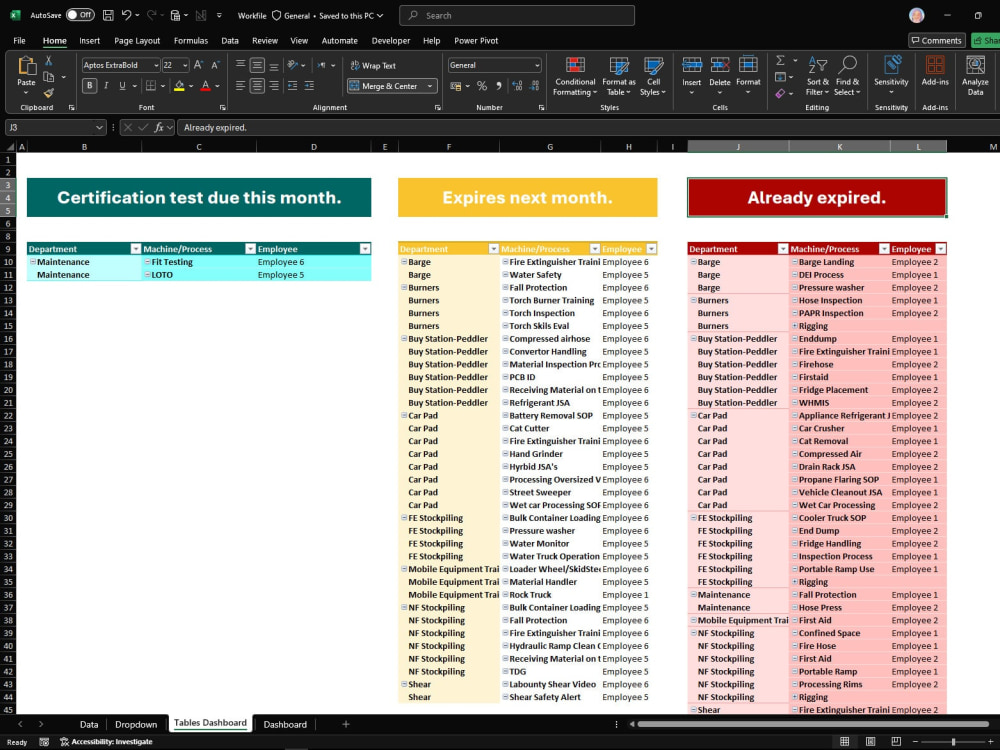Open the Name Box dropdown

(x=99, y=128)
